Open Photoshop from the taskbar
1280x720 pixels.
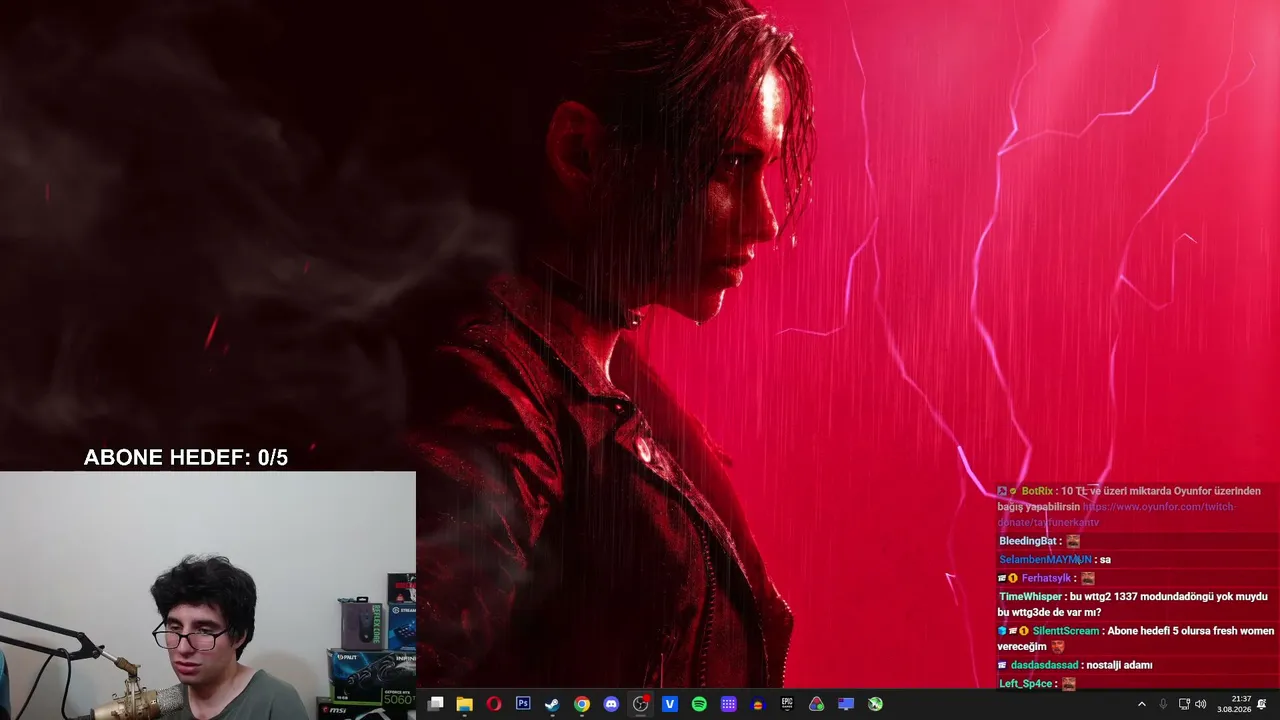tap(523, 704)
